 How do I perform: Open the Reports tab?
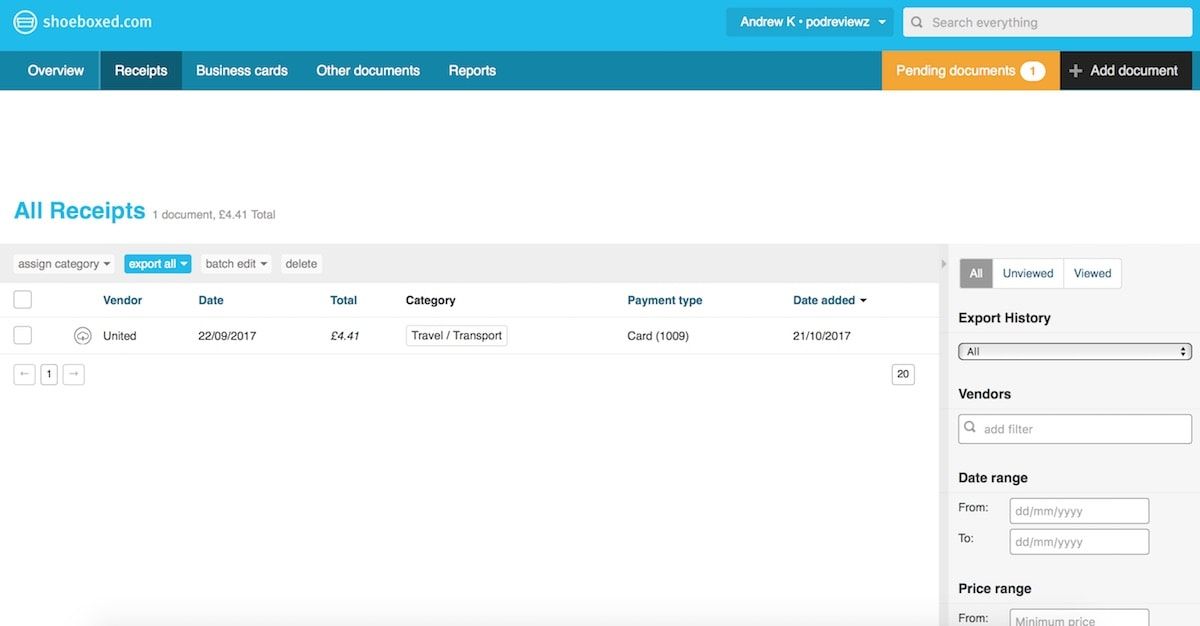click(x=472, y=71)
